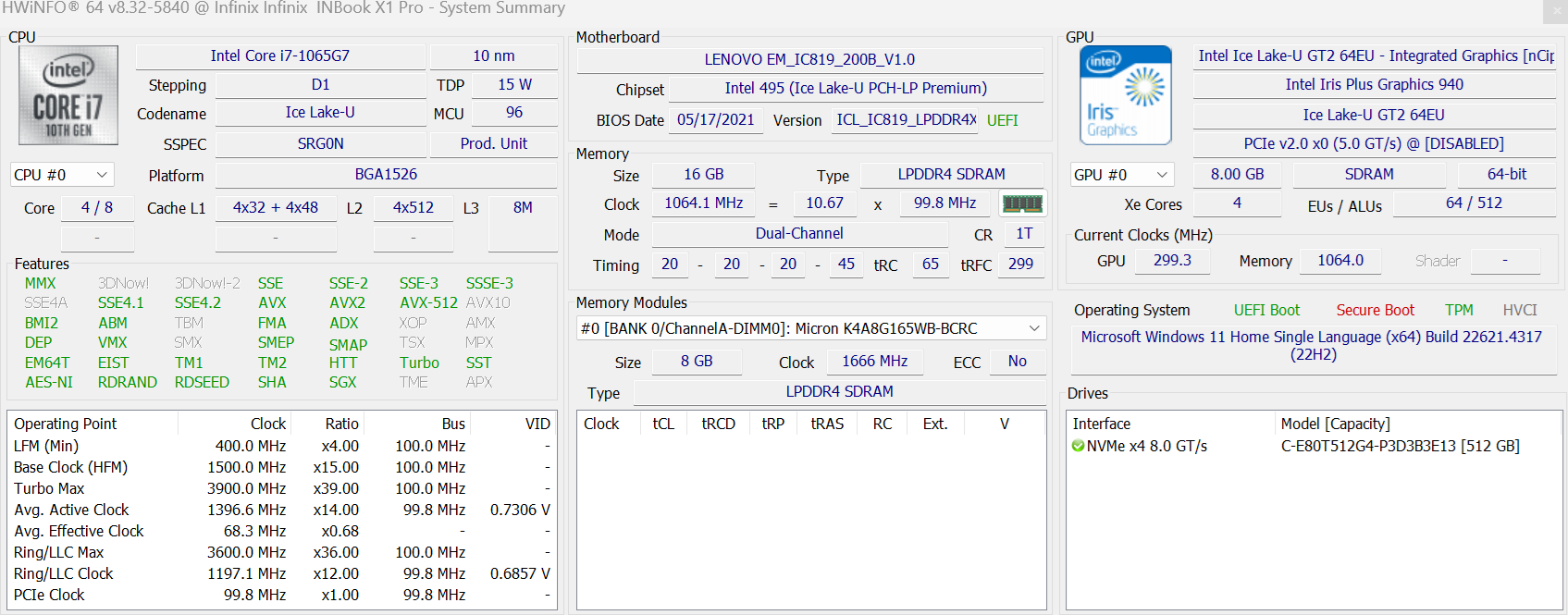Open the CPU #0 selector dropdown

click(x=62, y=175)
